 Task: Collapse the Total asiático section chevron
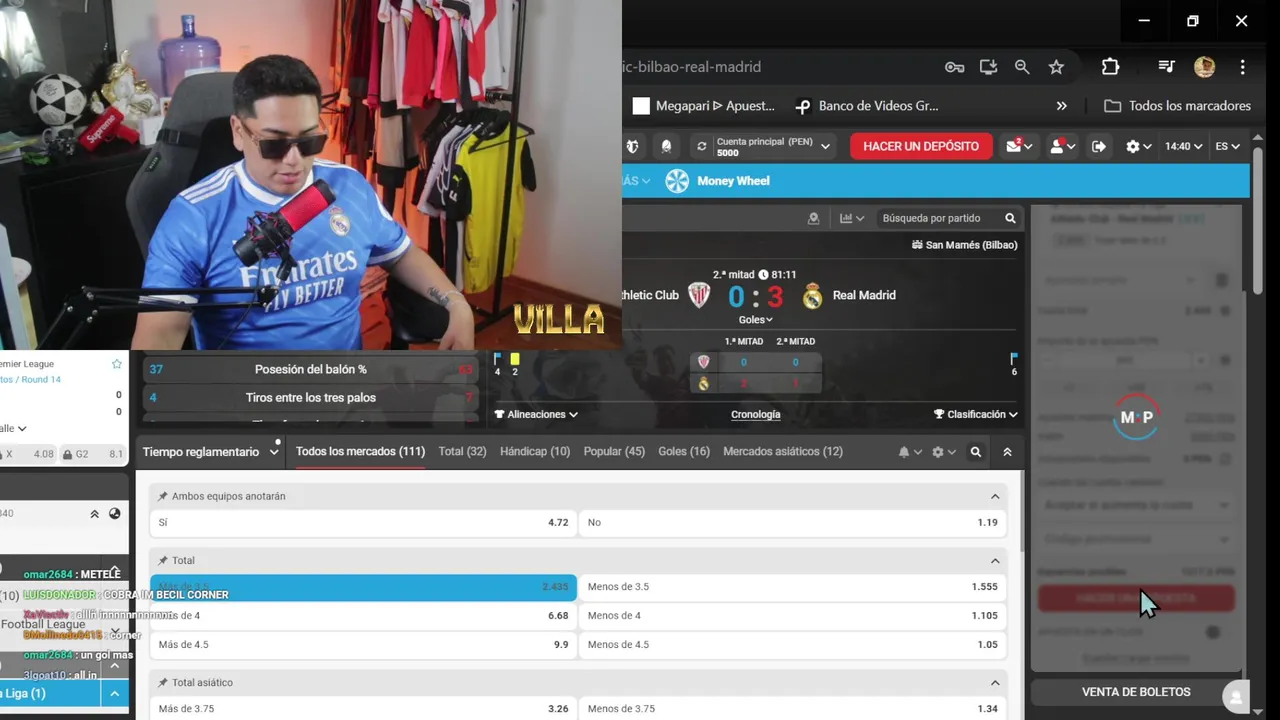tap(995, 682)
